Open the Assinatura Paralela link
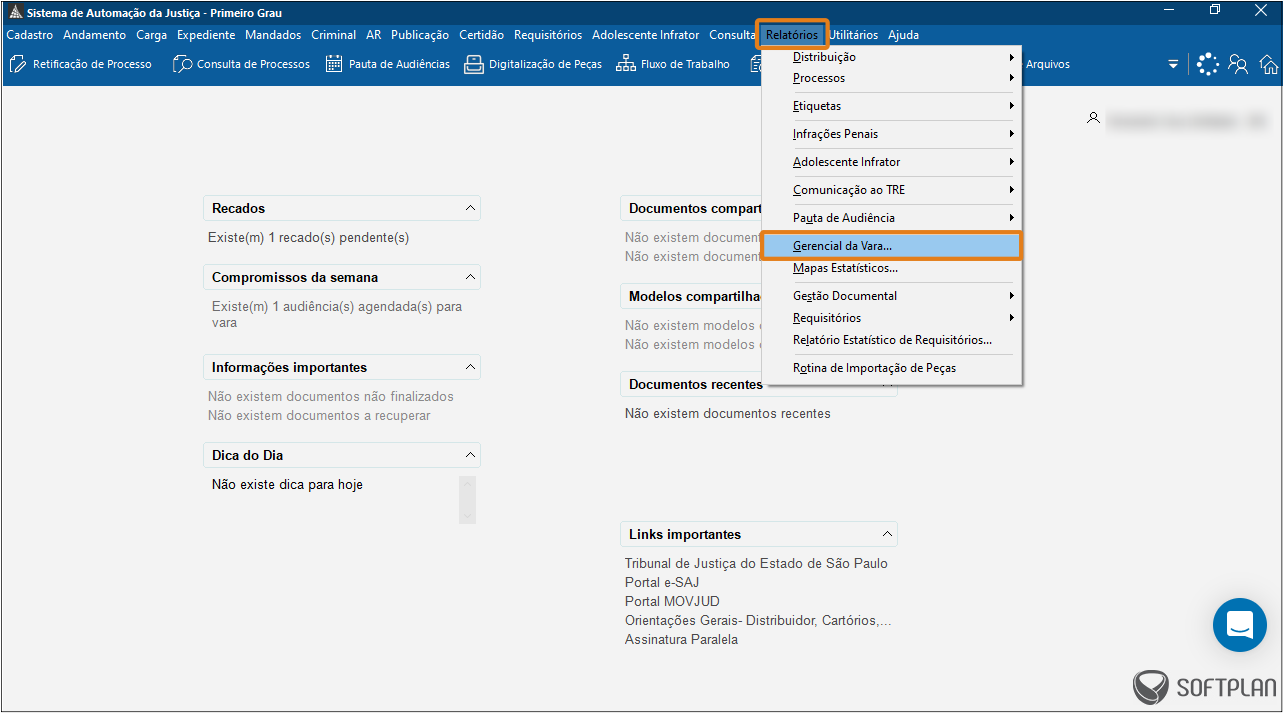Image resolution: width=1283 pixels, height=713 pixels. [681, 639]
